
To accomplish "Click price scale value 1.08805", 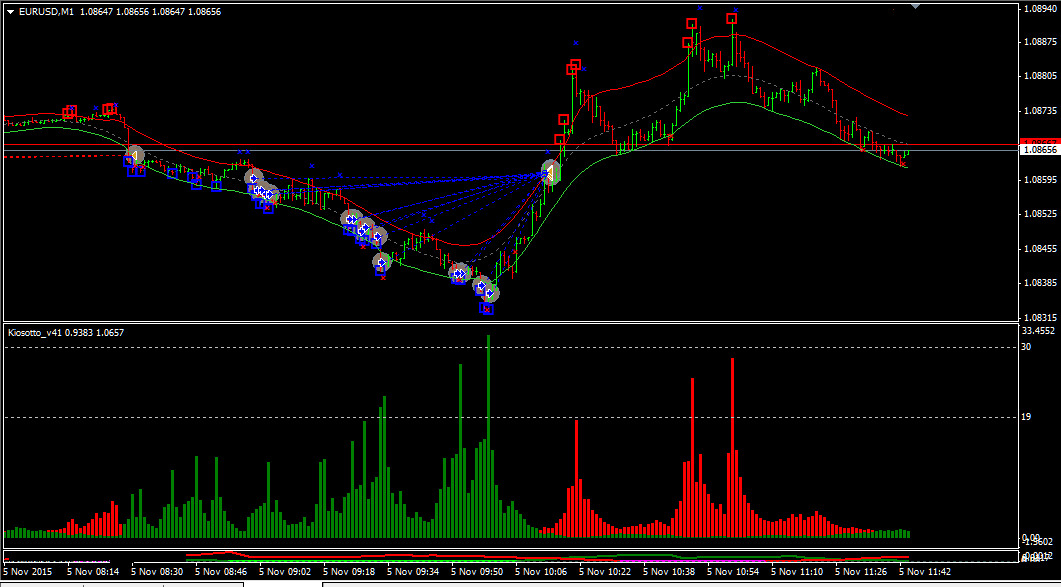I will [x=1041, y=77].
